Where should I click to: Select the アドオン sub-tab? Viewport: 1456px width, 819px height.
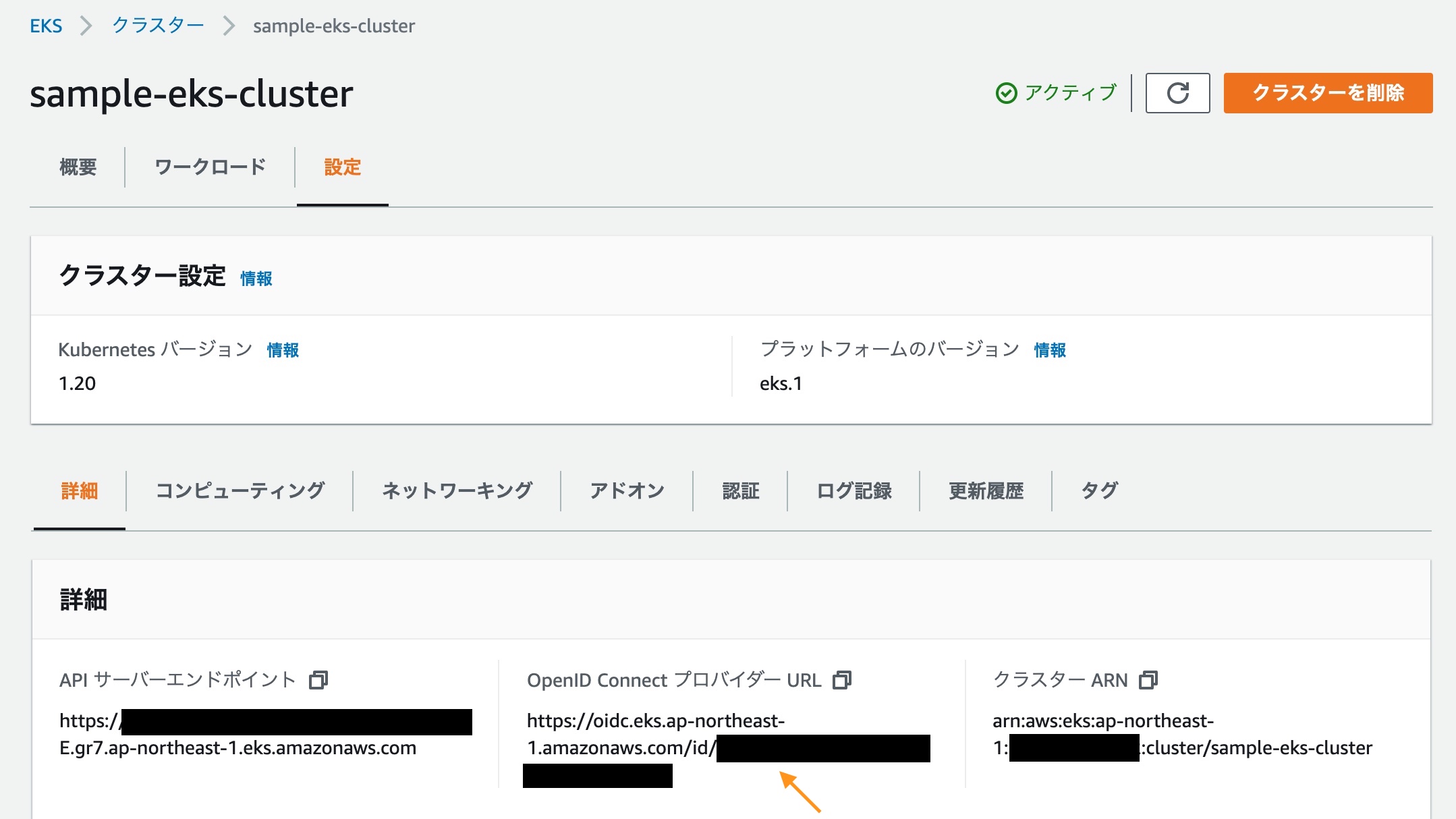click(x=627, y=490)
